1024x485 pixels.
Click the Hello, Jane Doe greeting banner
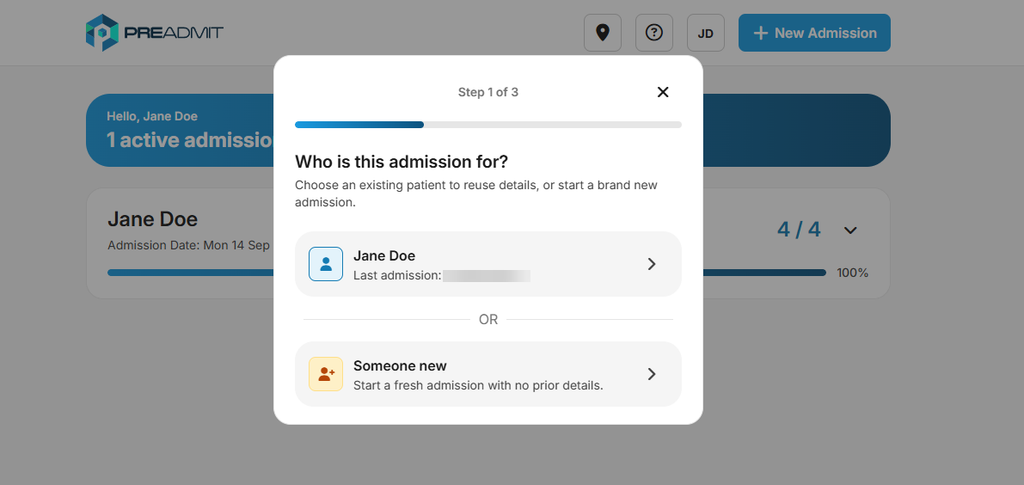pyautogui.click(x=488, y=130)
